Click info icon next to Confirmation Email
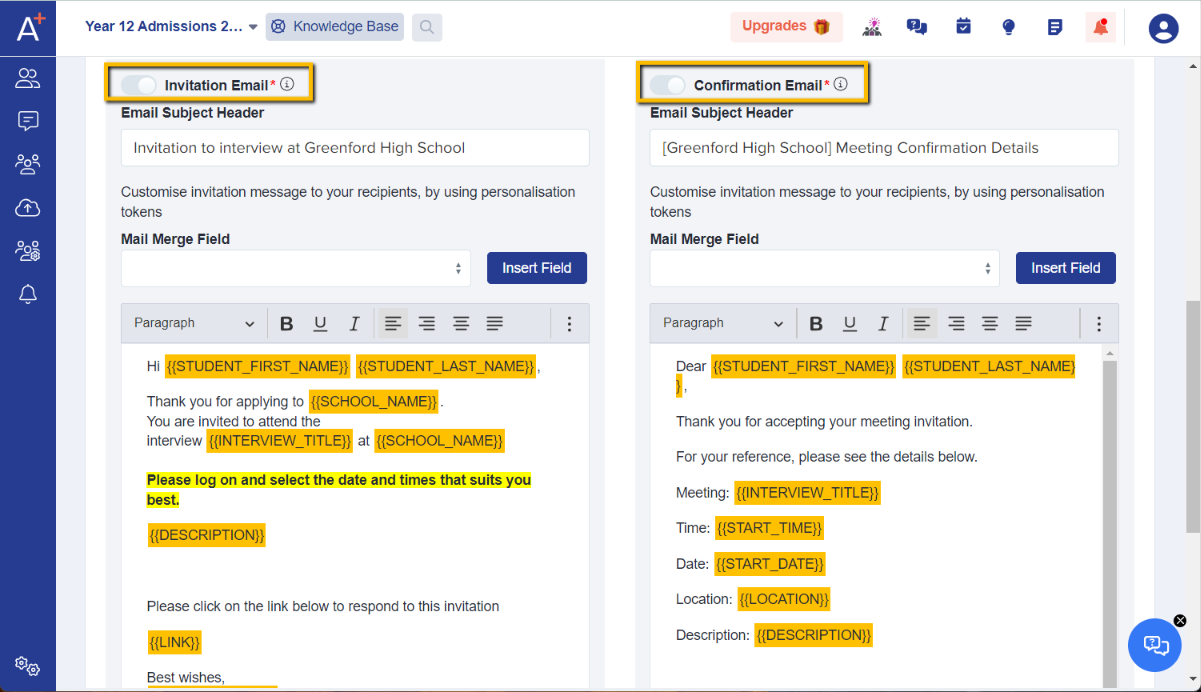Viewport: 1201px width, 692px height. tap(841, 85)
